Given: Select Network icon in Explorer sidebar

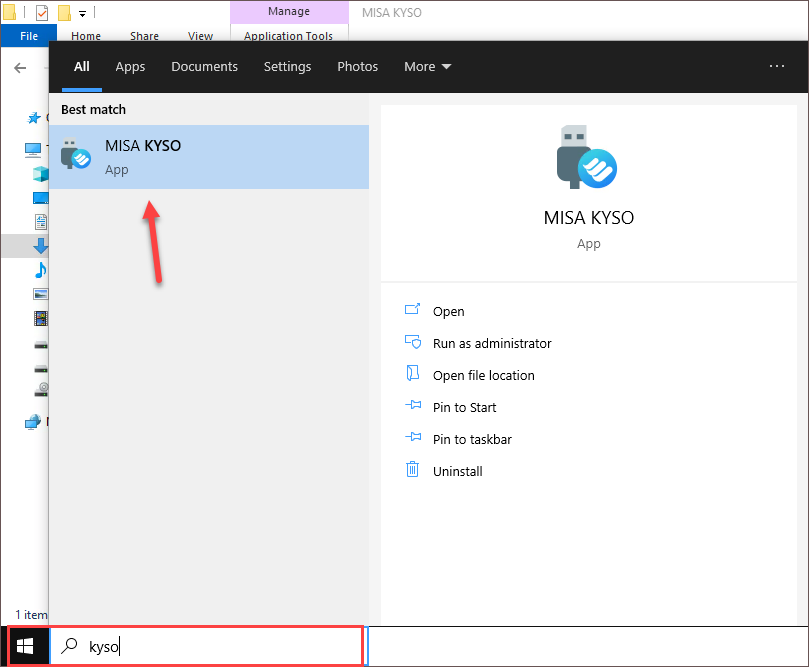Looking at the screenshot, I should [33, 422].
